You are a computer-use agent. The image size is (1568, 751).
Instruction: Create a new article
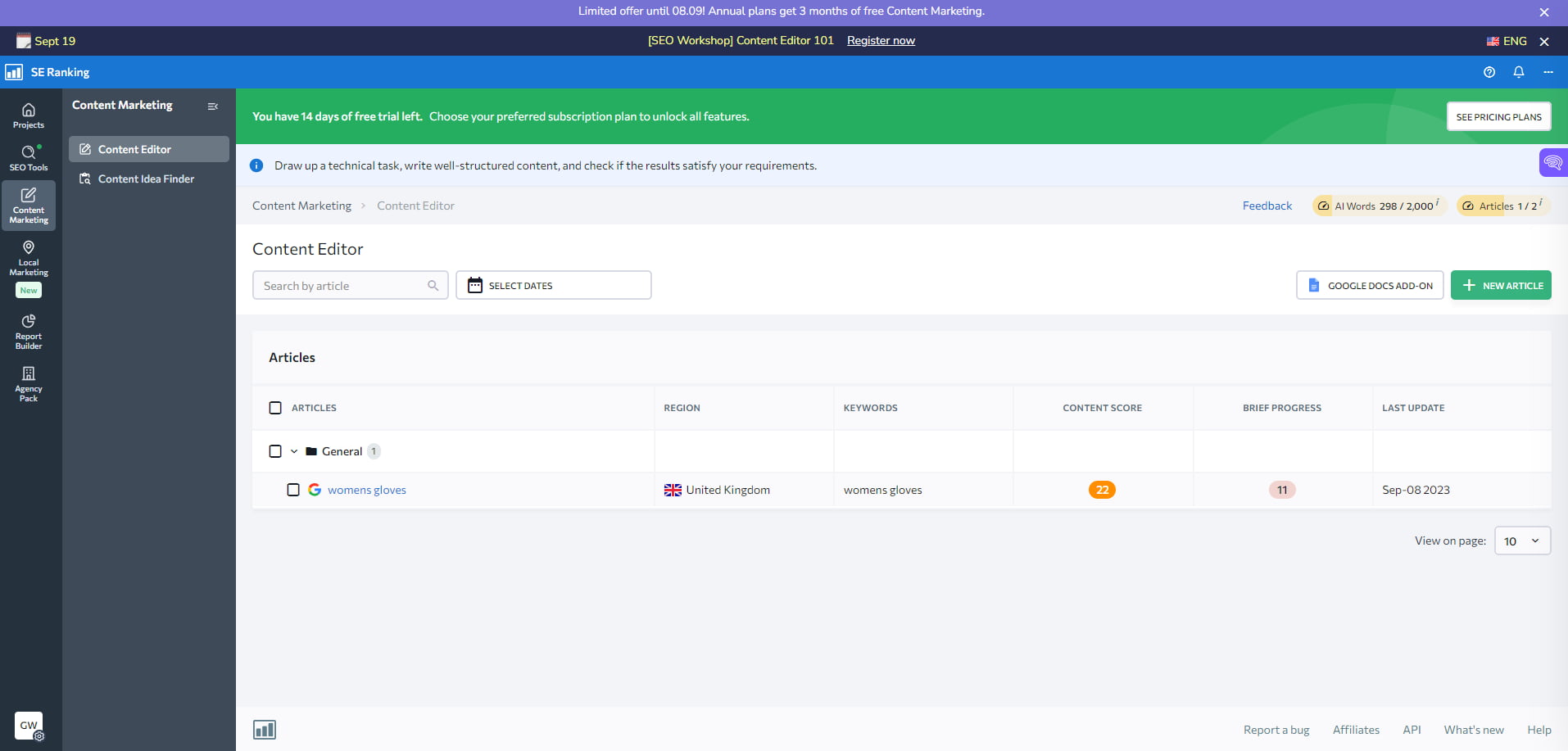point(1501,285)
